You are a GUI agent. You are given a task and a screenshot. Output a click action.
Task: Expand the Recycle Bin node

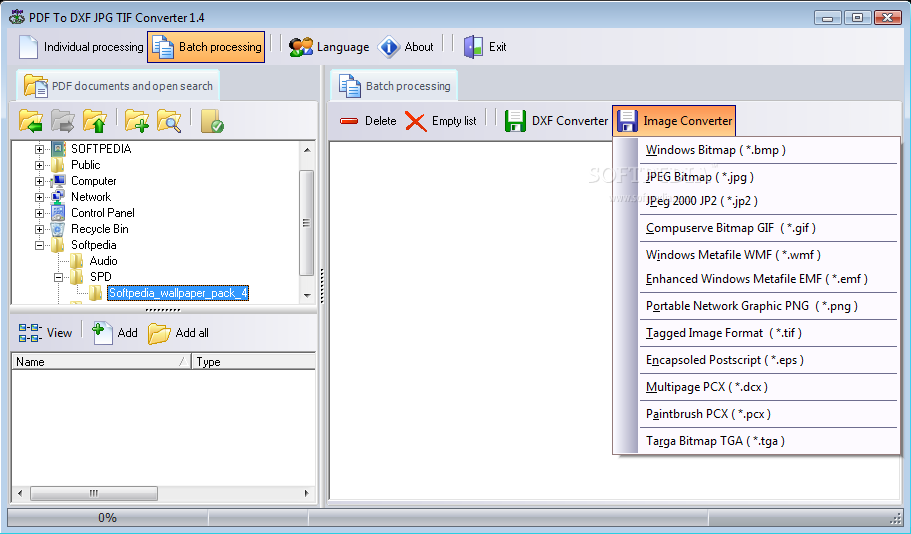pyautogui.click(x=39, y=229)
